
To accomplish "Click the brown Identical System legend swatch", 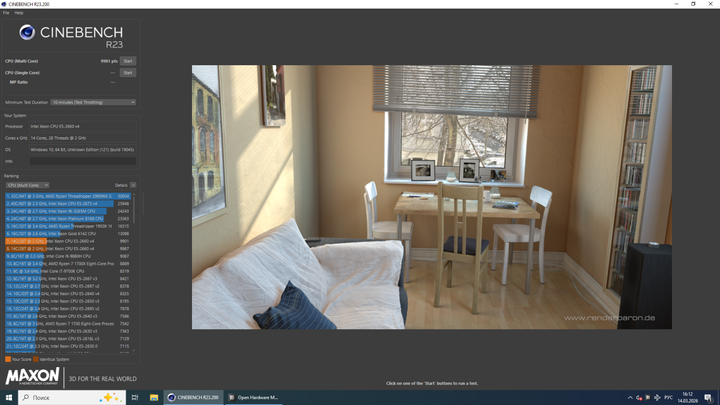I will [36, 359].
